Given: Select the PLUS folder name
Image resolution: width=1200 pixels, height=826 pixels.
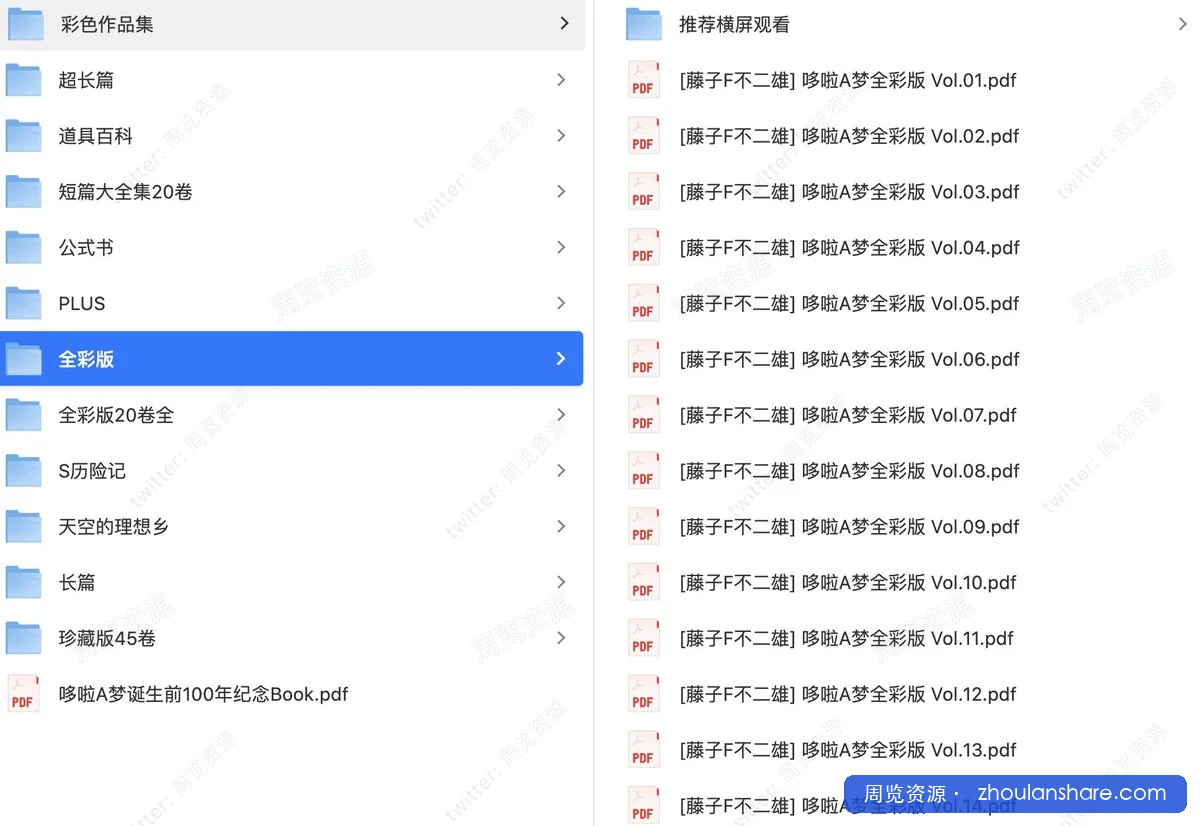Looking at the screenshot, I should coord(82,304).
